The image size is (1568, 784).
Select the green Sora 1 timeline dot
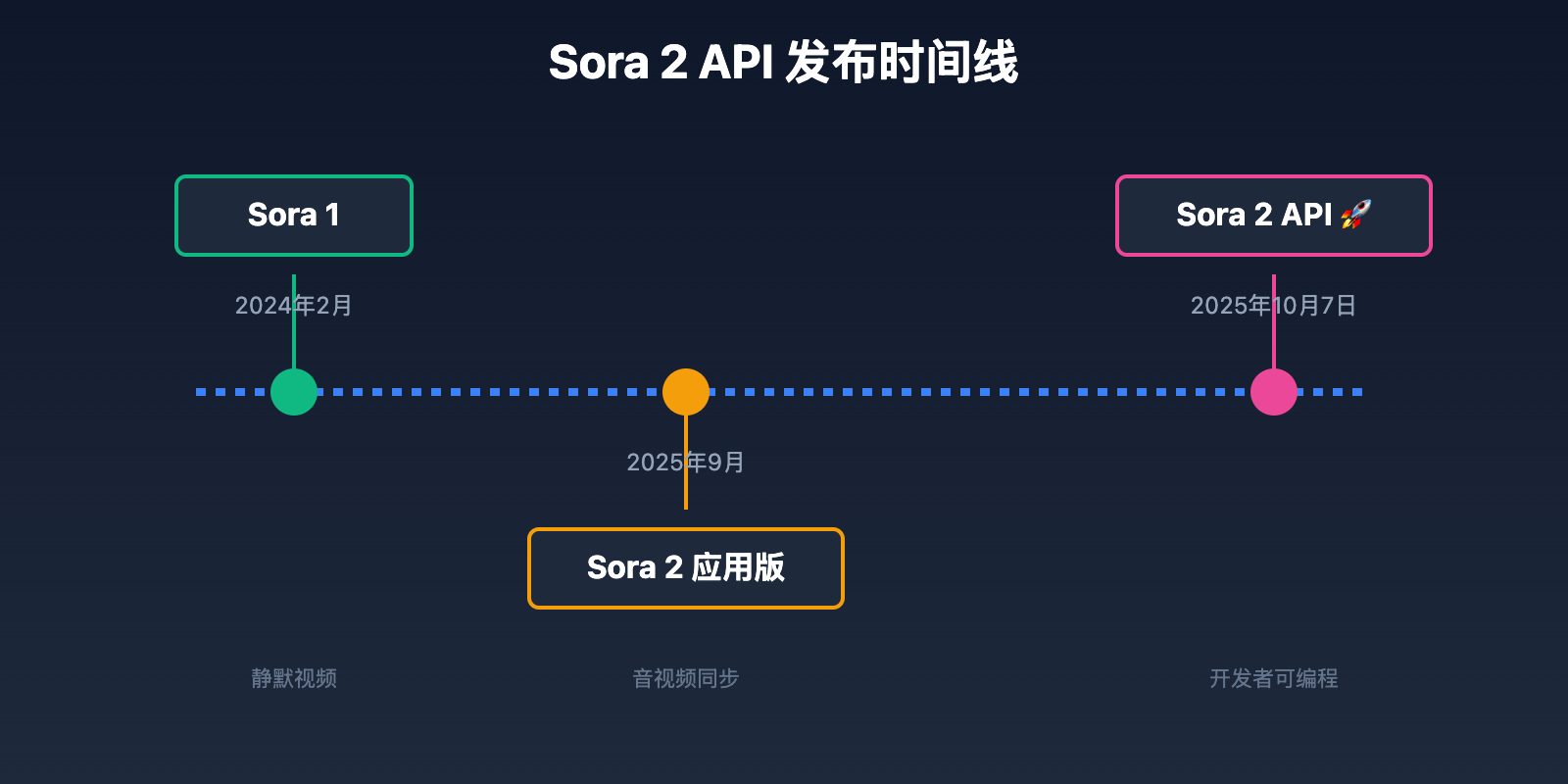[x=294, y=392]
